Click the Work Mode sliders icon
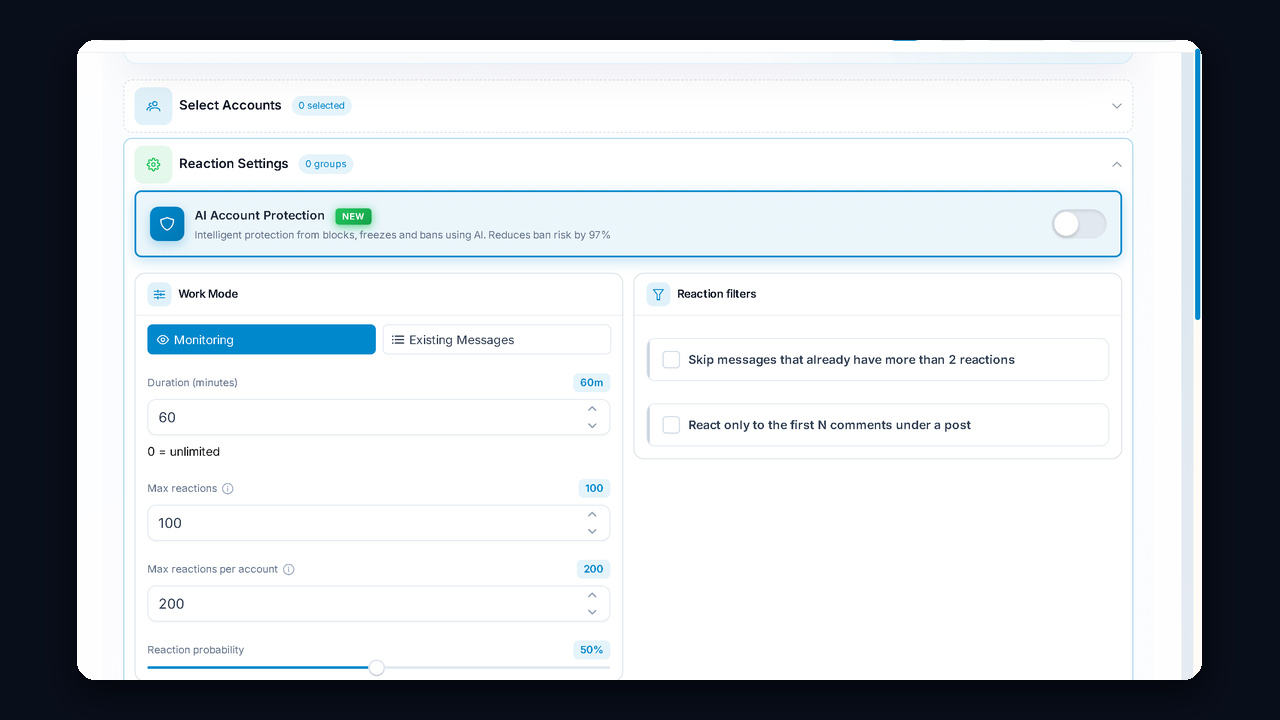The height and width of the screenshot is (720, 1280). [x=159, y=294]
